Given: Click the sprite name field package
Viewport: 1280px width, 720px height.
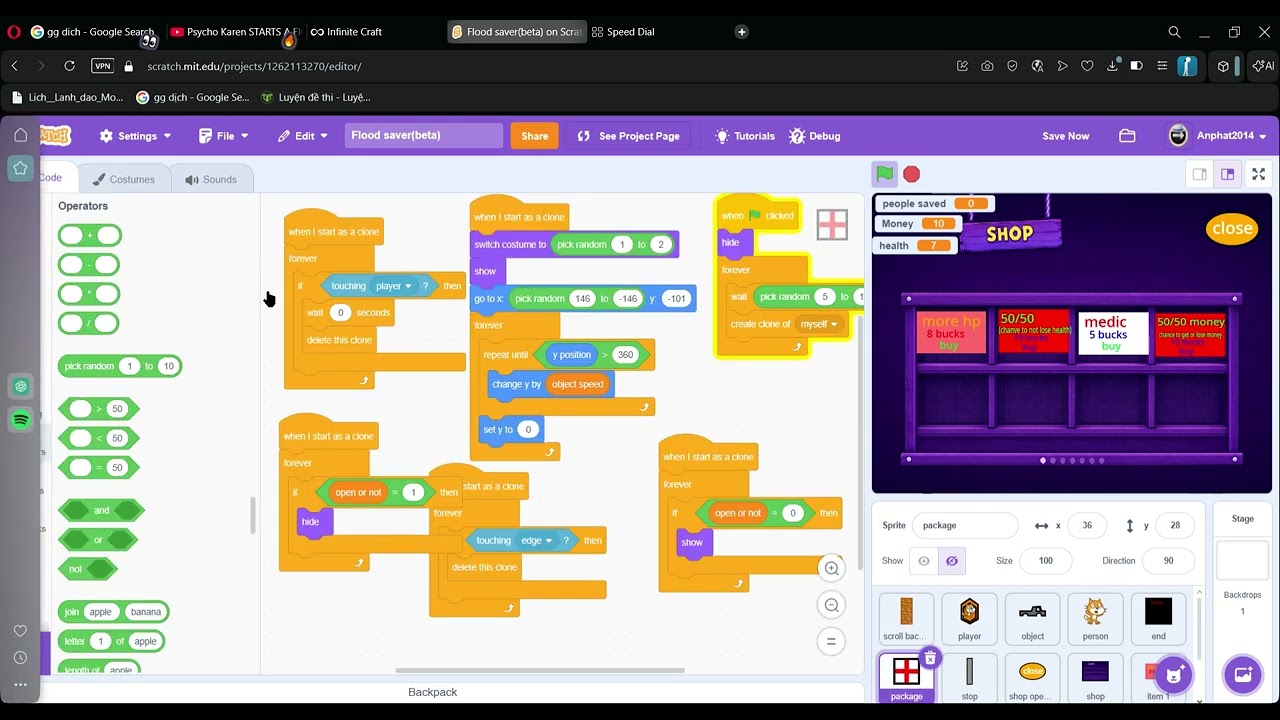Looking at the screenshot, I should [x=965, y=525].
